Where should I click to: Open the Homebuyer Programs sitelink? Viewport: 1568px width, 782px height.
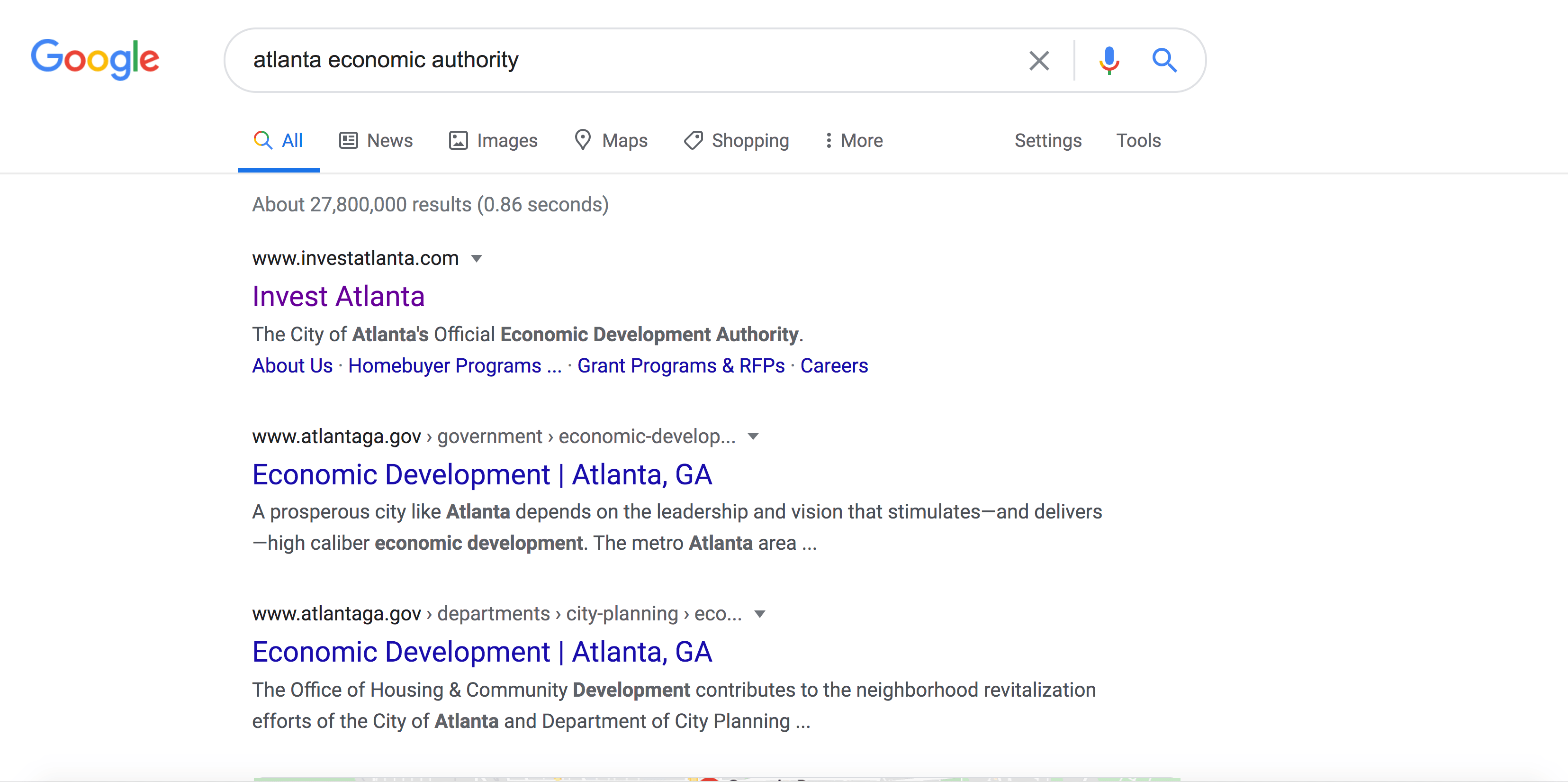pyautogui.click(x=455, y=365)
